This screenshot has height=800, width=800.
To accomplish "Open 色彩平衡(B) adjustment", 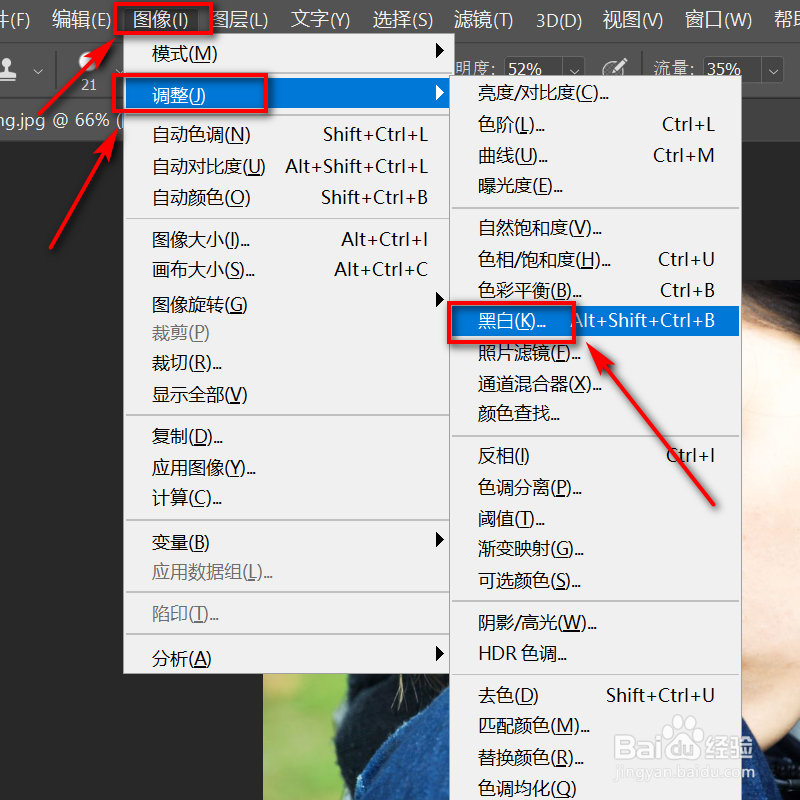I will click(x=595, y=290).
